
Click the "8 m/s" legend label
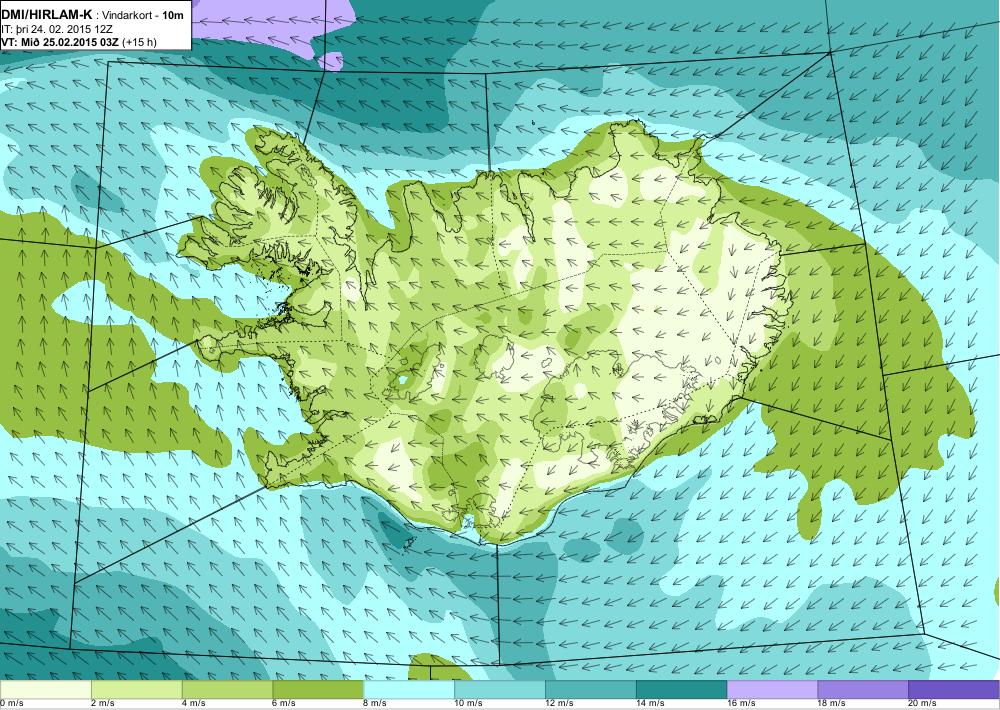[376, 704]
